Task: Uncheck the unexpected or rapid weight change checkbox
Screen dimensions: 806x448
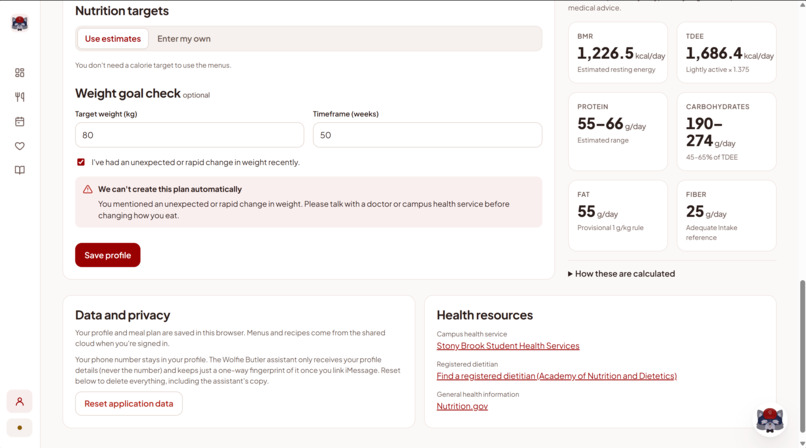Action: click(x=81, y=162)
